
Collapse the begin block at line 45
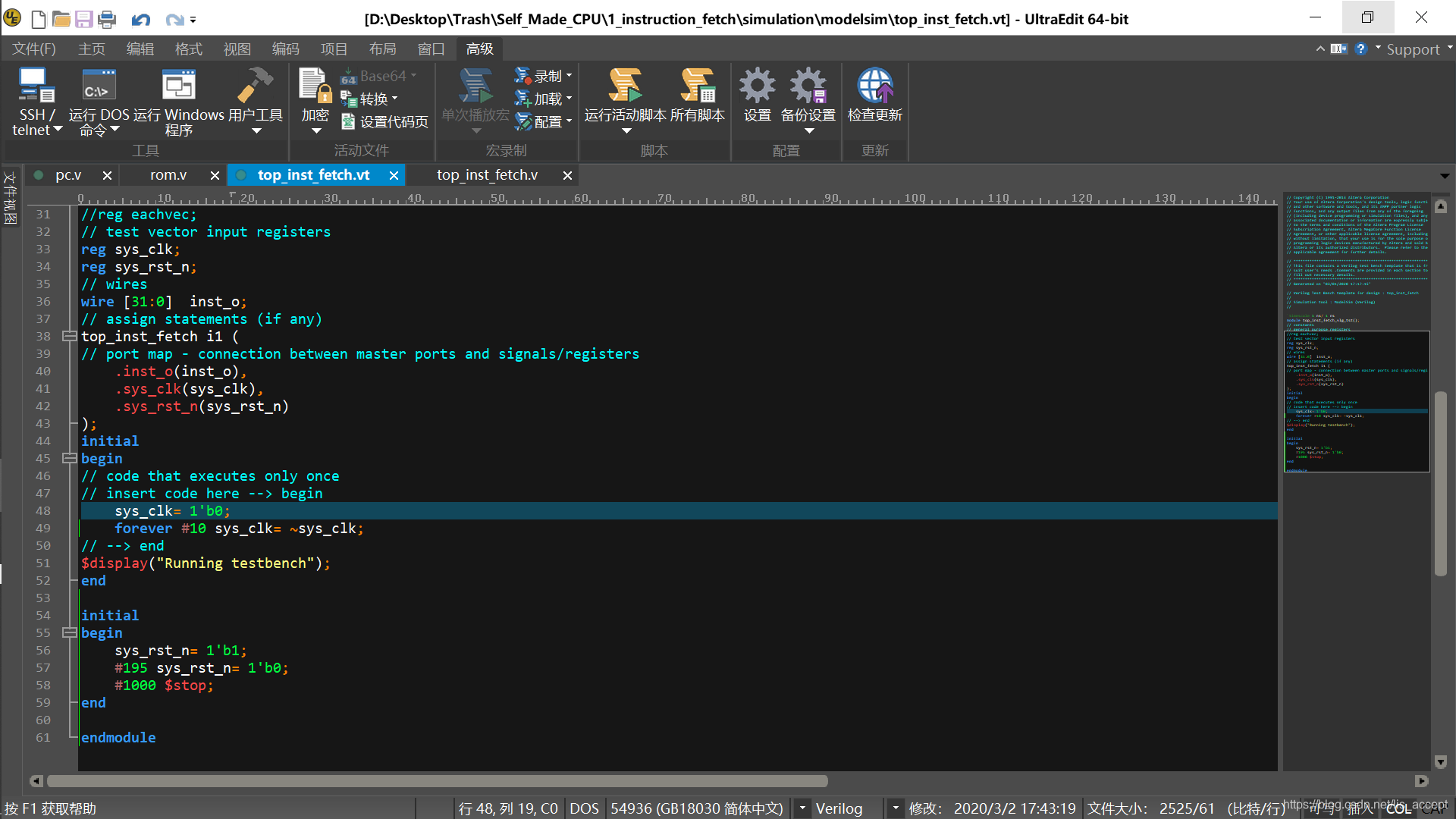pos(69,458)
